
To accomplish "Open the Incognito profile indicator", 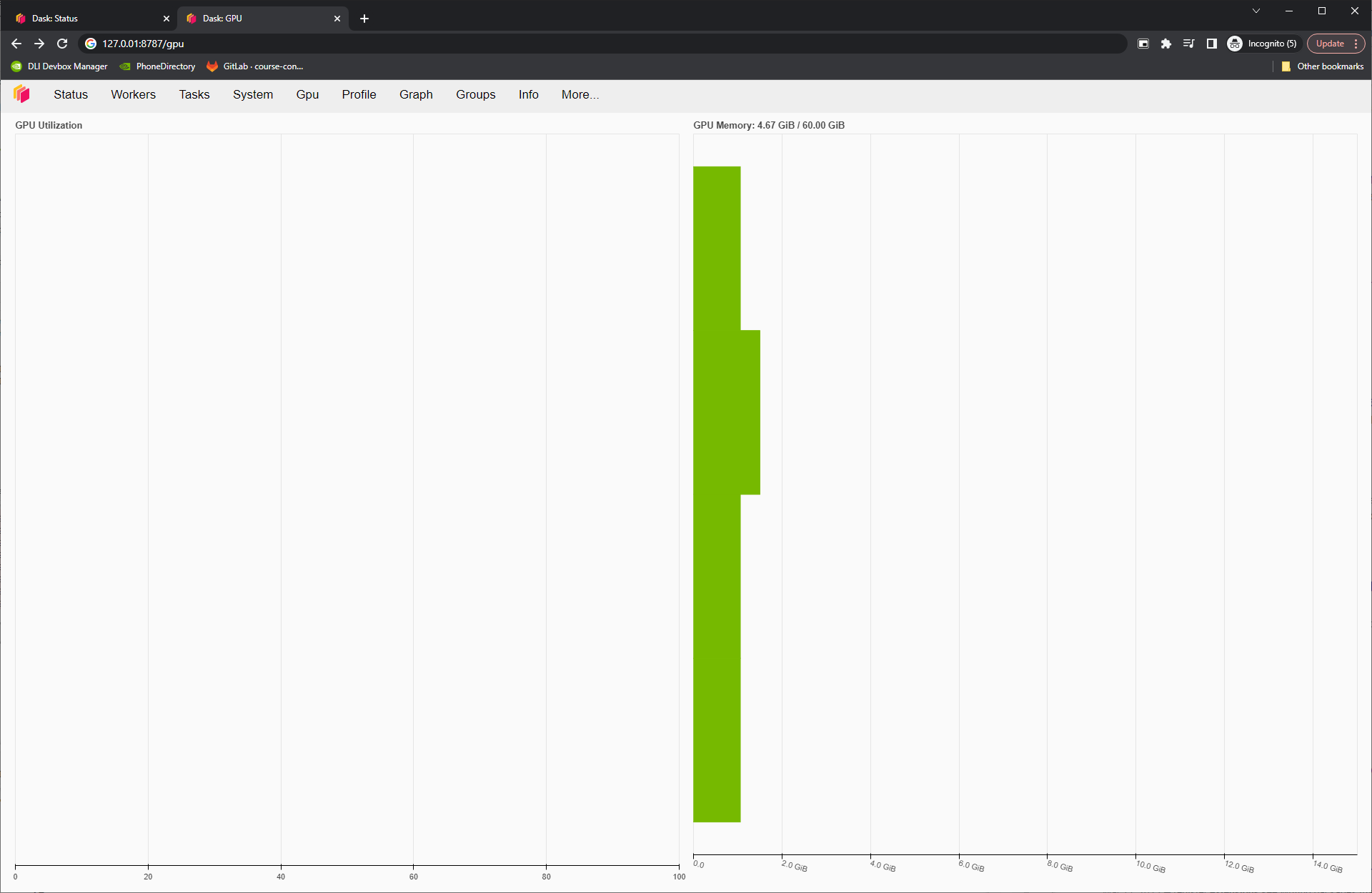I will (x=1262, y=44).
